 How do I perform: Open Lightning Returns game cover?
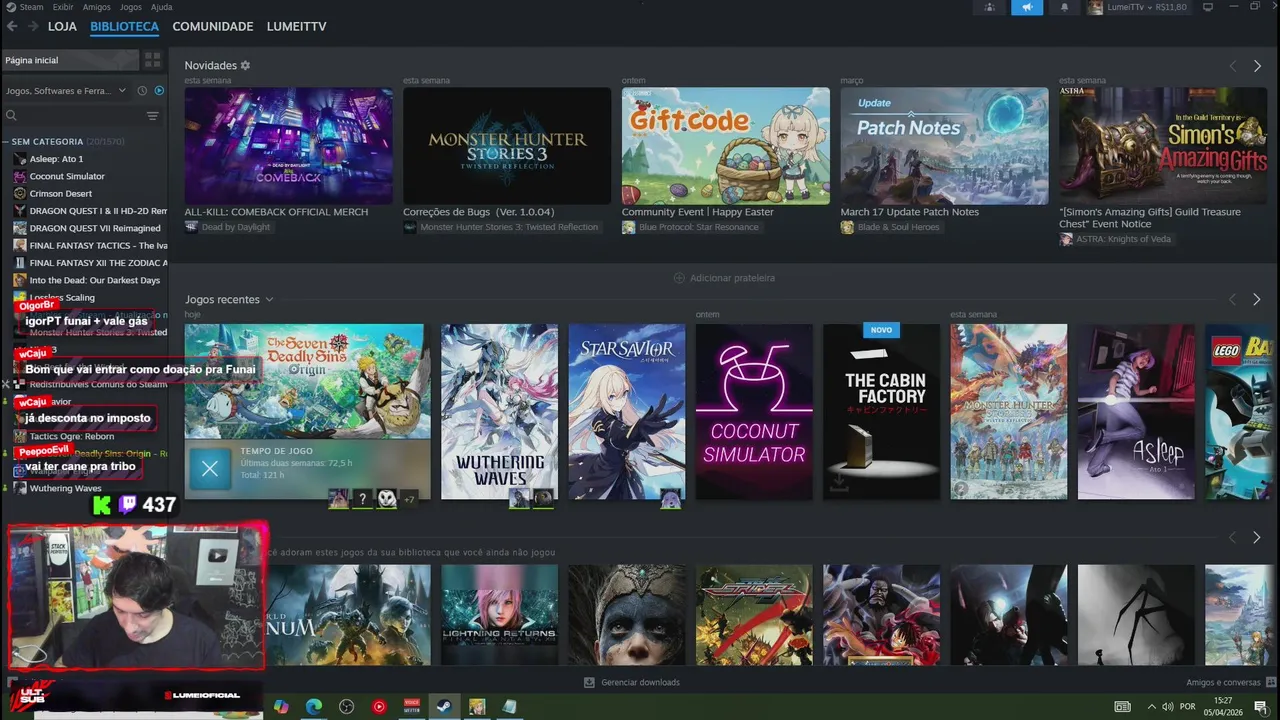coord(499,615)
